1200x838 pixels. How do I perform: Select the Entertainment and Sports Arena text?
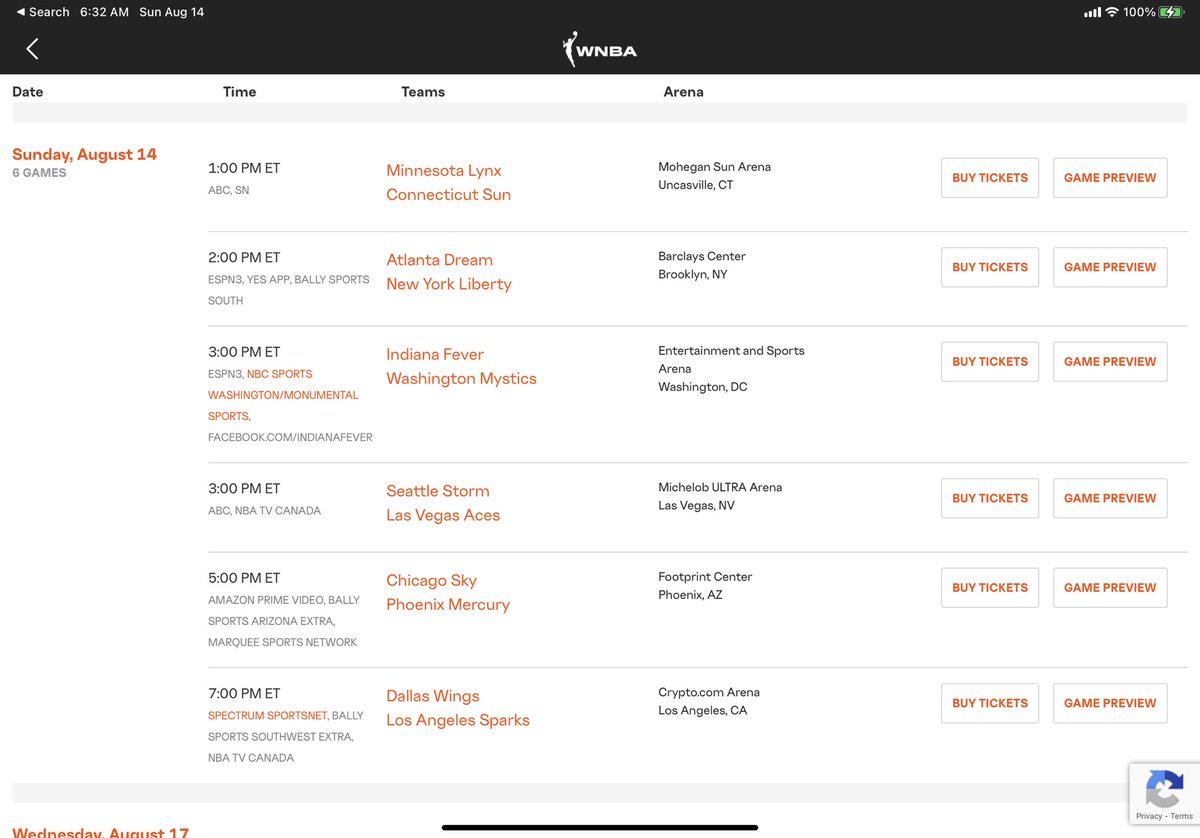[731, 360]
